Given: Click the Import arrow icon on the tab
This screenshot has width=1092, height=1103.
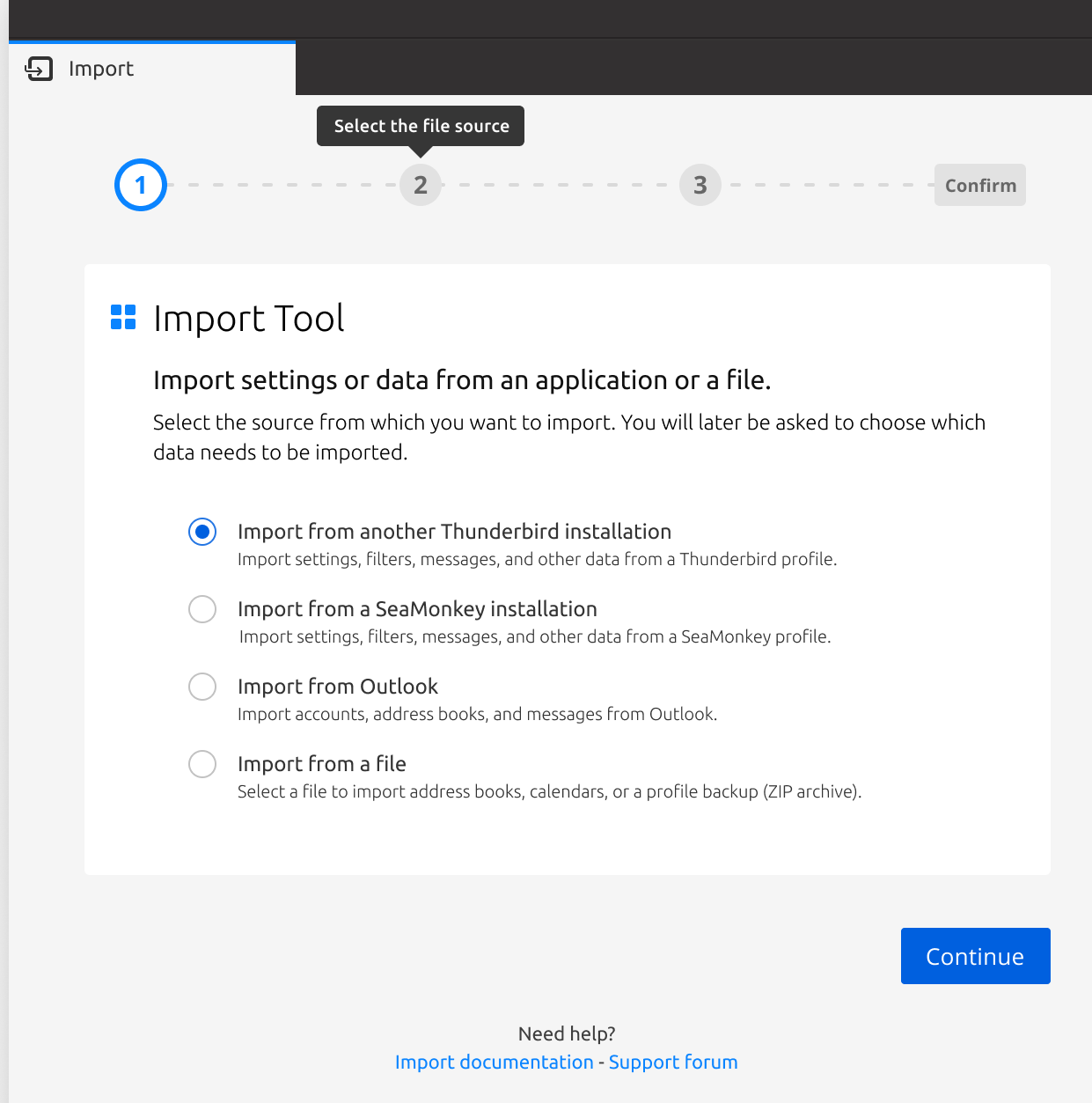Looking at the screenshot, I should click(x=39, y=69).
